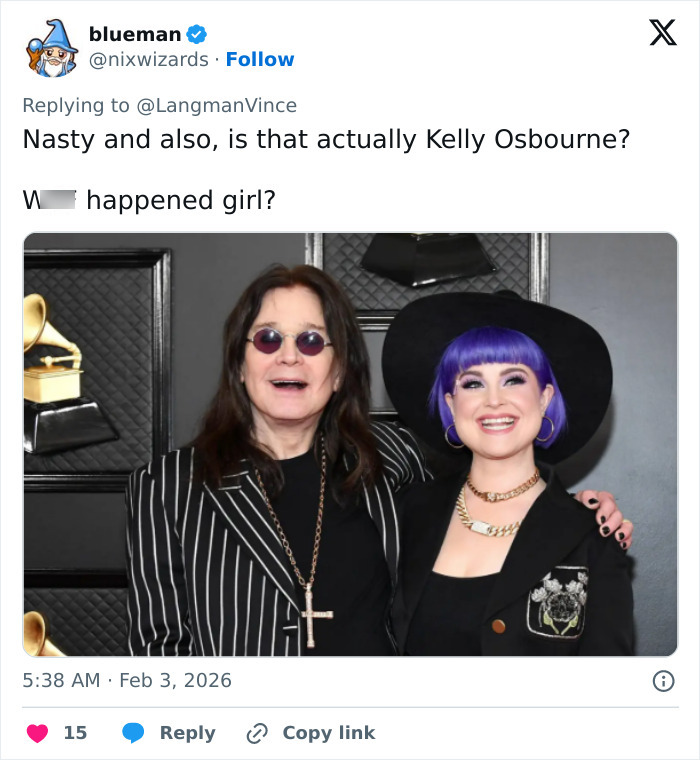Viewport: 700px width, 760px height.
Task: Click the blurred censored word block
Action: (x=58, y=200)
